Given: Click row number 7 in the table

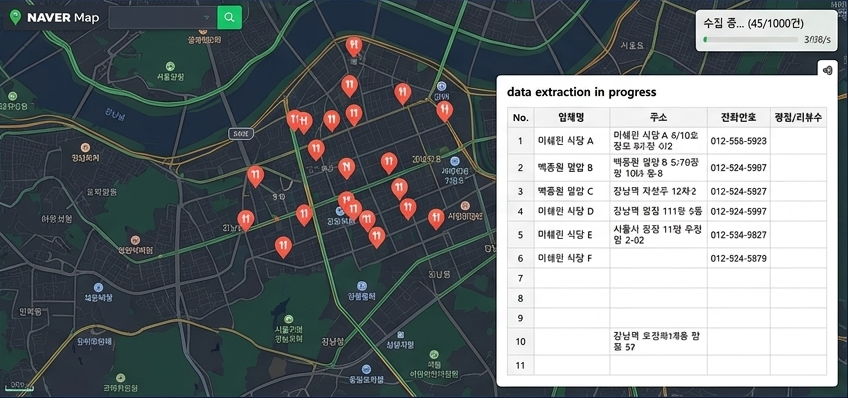Looking at the screenshot, I should 520,278.
